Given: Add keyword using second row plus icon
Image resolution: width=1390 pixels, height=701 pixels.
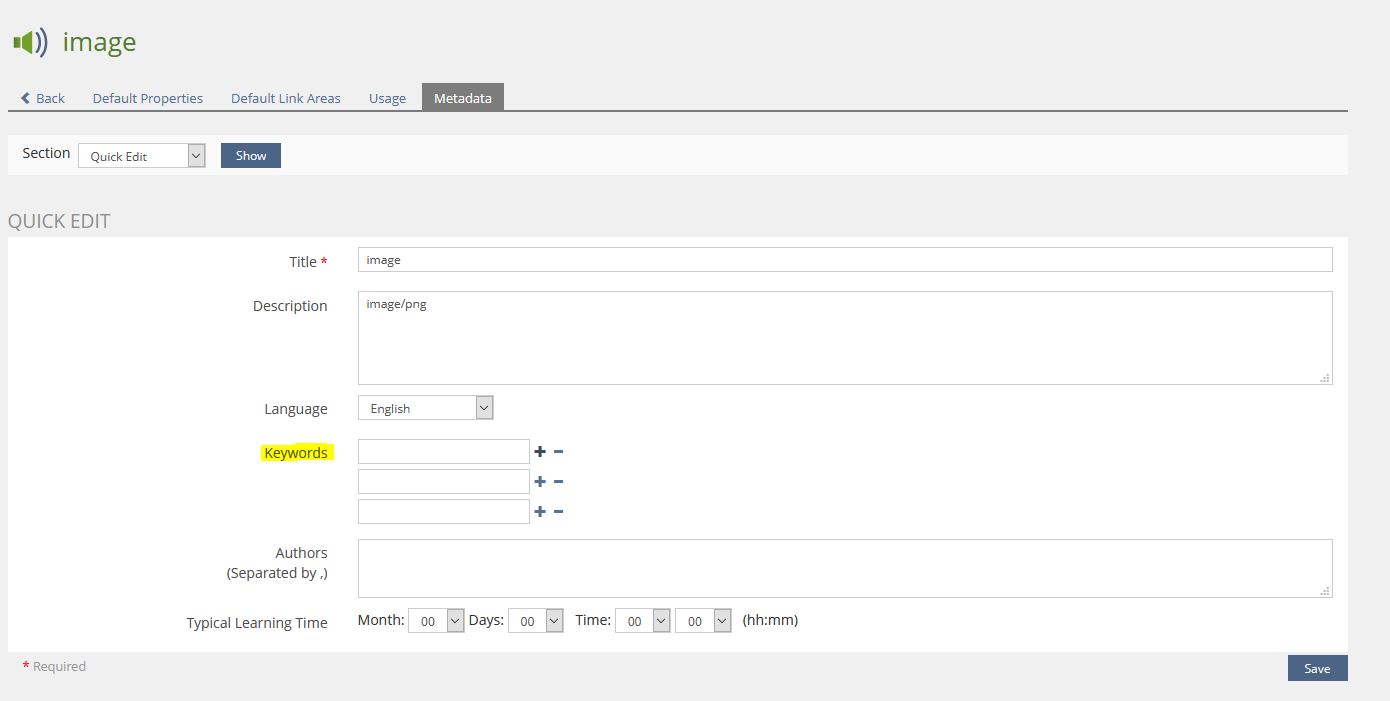Looking at the screenshot, I should pos(540,482).
